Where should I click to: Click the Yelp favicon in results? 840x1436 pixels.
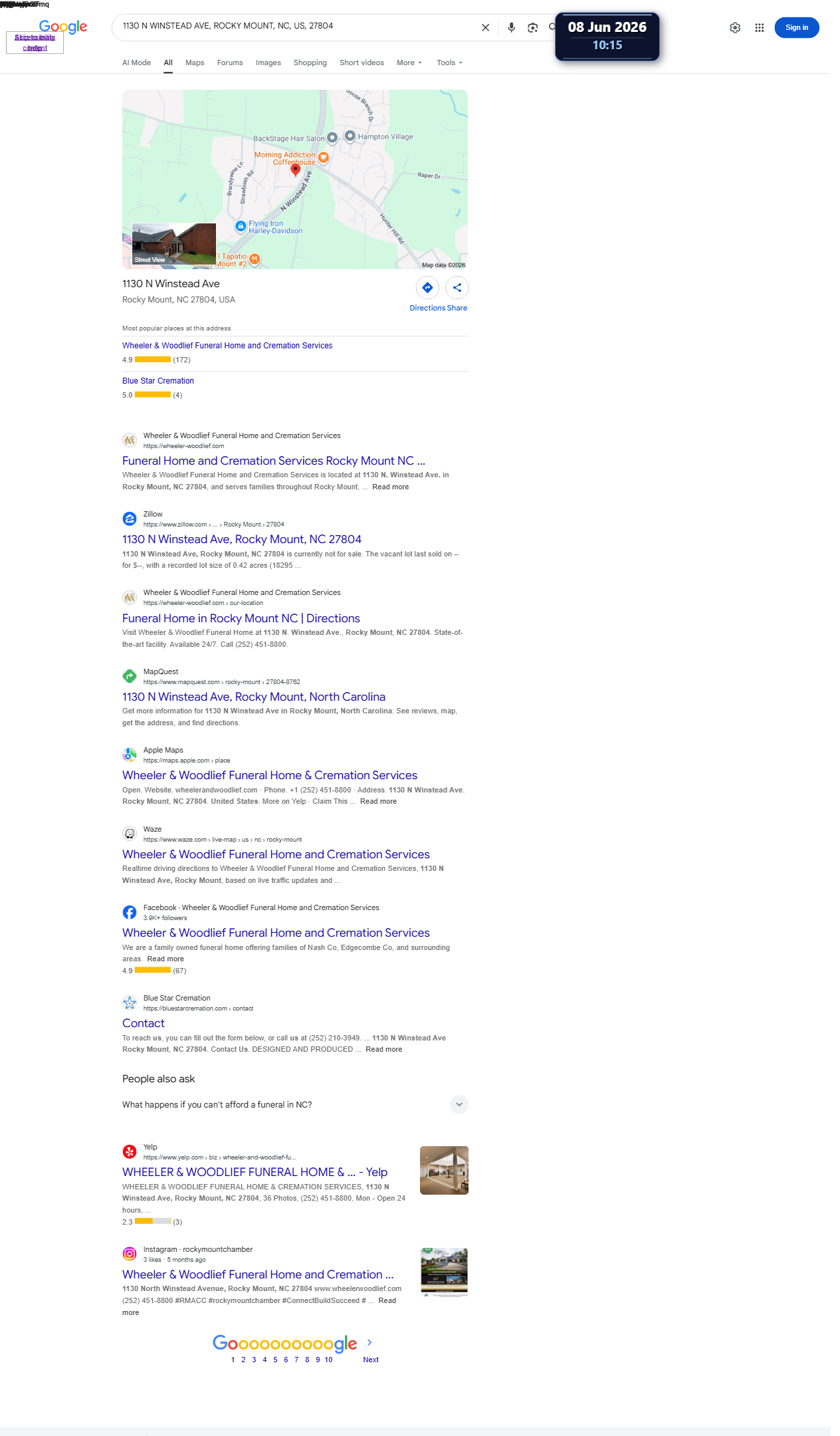click(x=130, y=1151)
